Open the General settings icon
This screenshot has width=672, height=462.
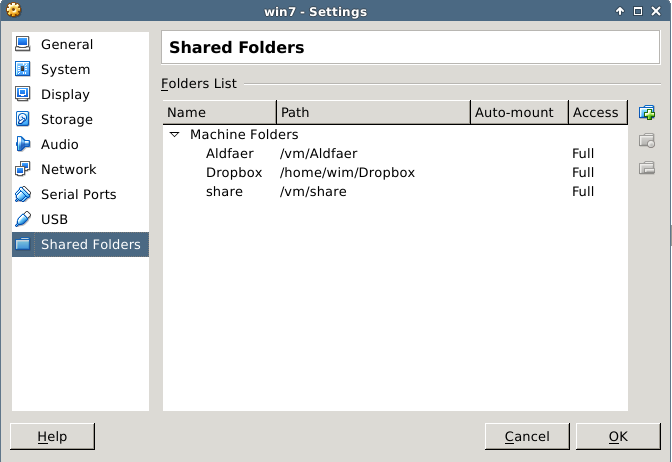[x=23, y=44]
